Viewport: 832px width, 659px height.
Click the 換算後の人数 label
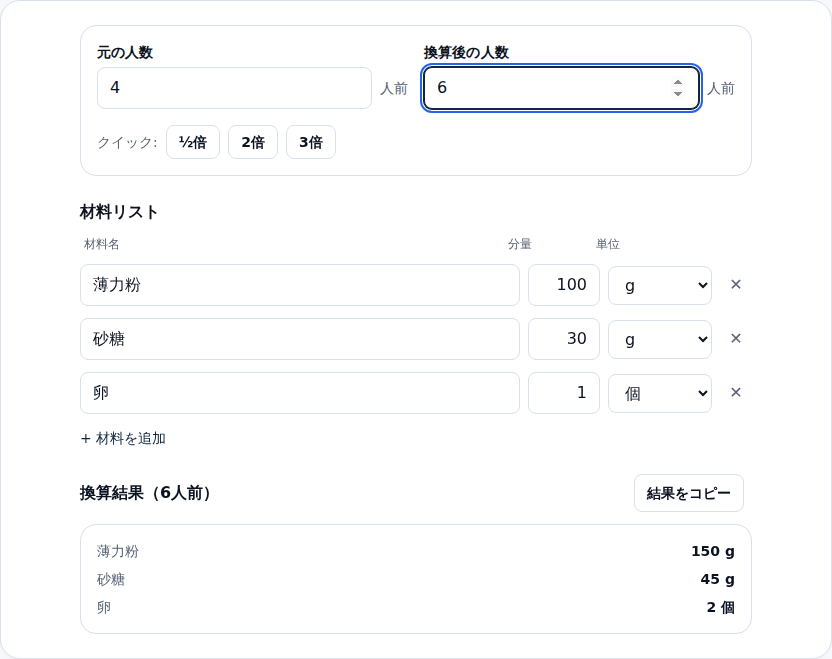point(466,53)
